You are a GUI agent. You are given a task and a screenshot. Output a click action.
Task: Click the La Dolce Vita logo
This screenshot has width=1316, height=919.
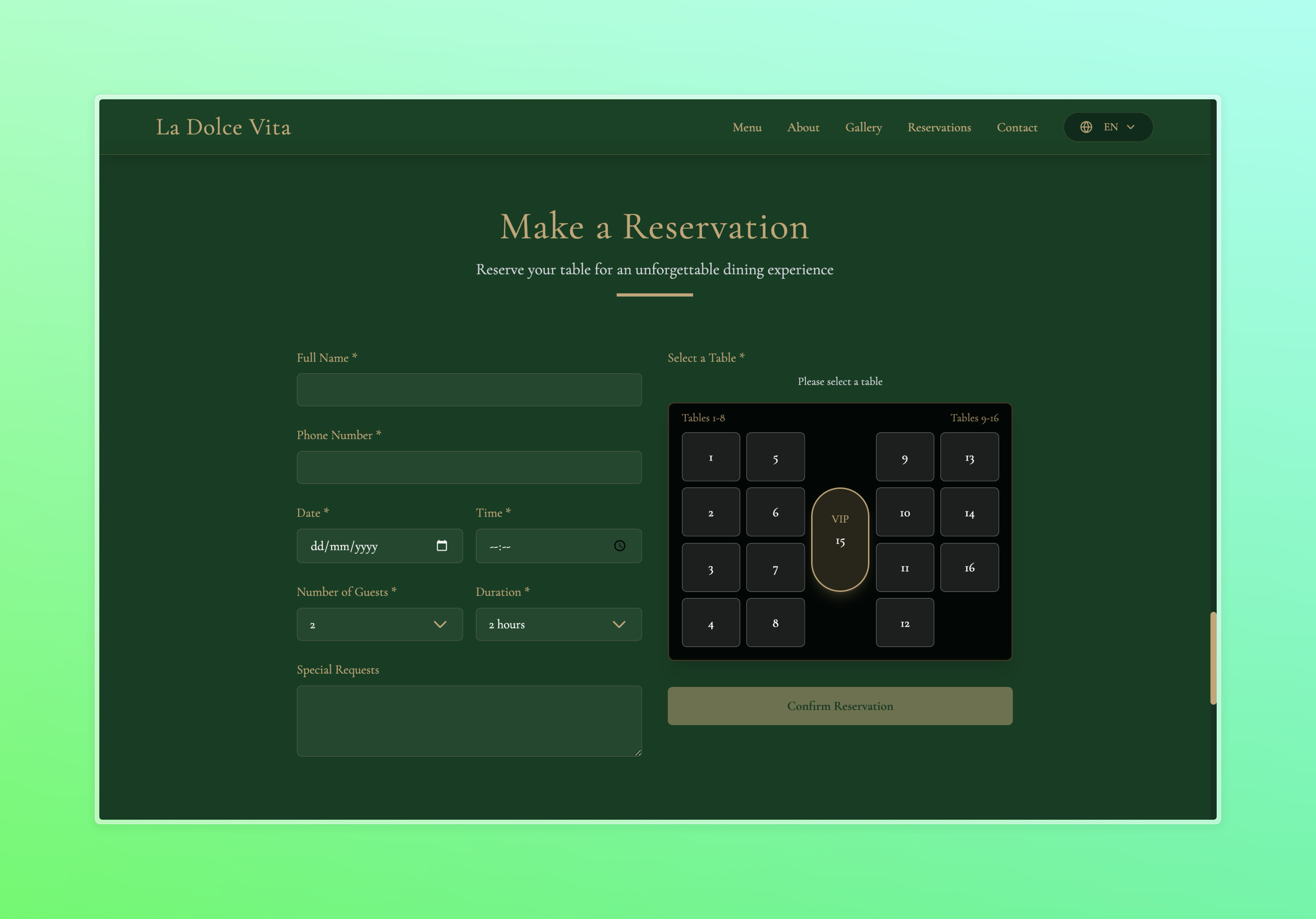pos(224,127)
